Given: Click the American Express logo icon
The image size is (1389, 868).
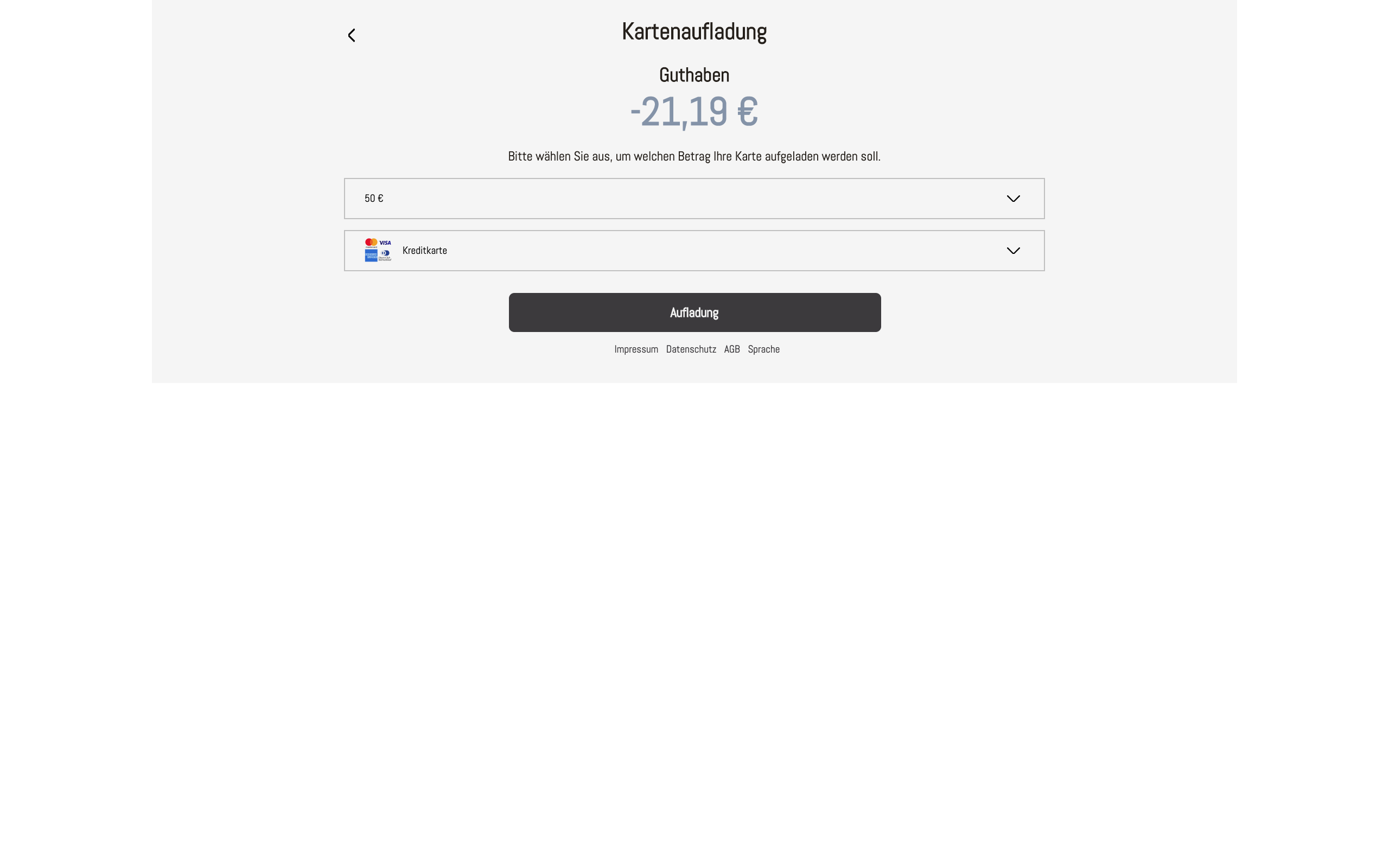Looking at the screenshot, I should click(x=371, y=256).
